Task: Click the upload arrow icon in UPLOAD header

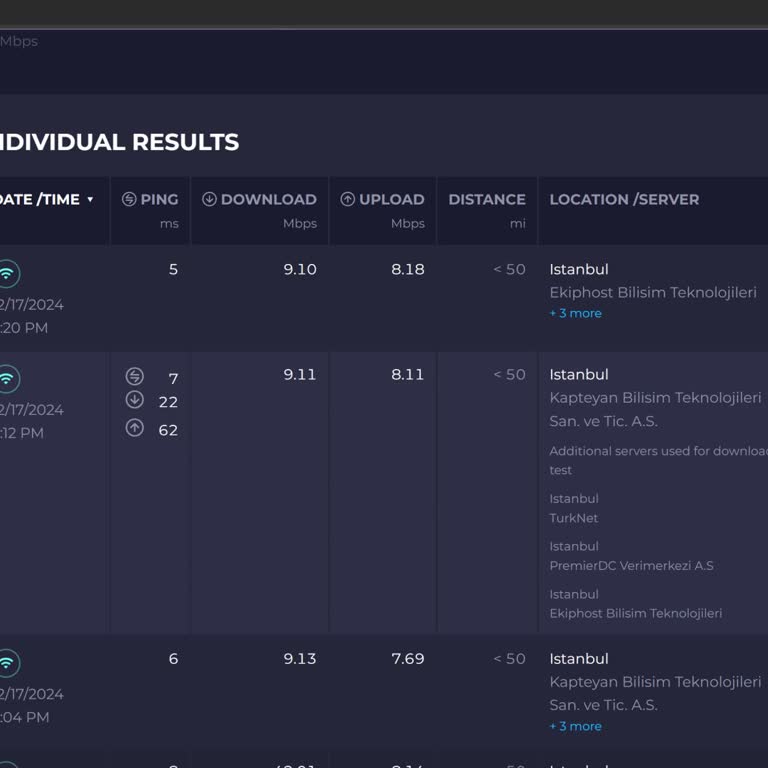Action: pos(348,199)
